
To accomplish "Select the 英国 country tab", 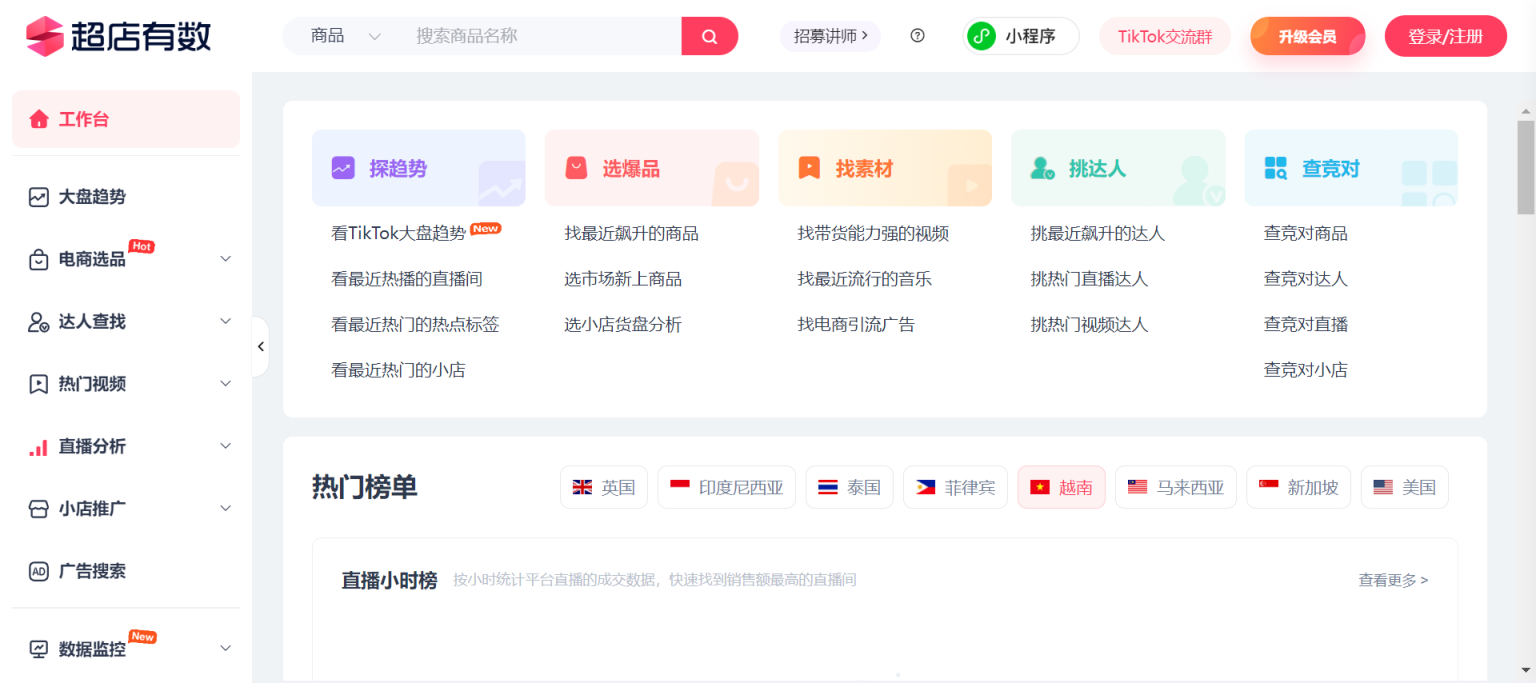I will pyautogui.click(x=603, y=487).
